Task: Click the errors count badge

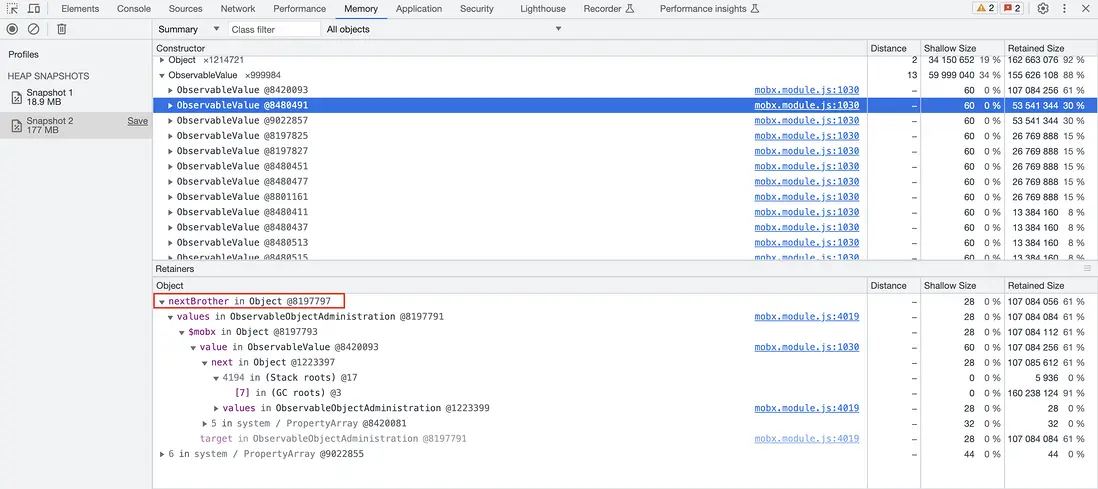Action: coord(1012,8)
